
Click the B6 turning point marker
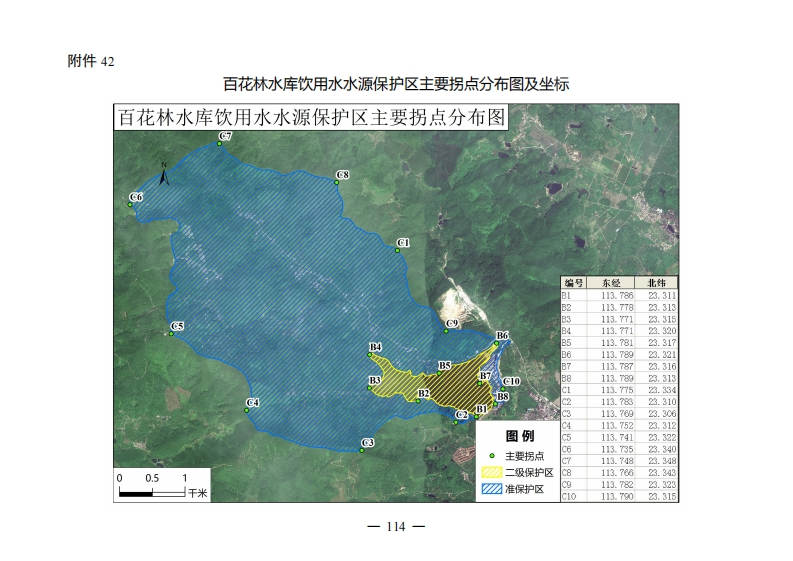click(x=497, y=343)
